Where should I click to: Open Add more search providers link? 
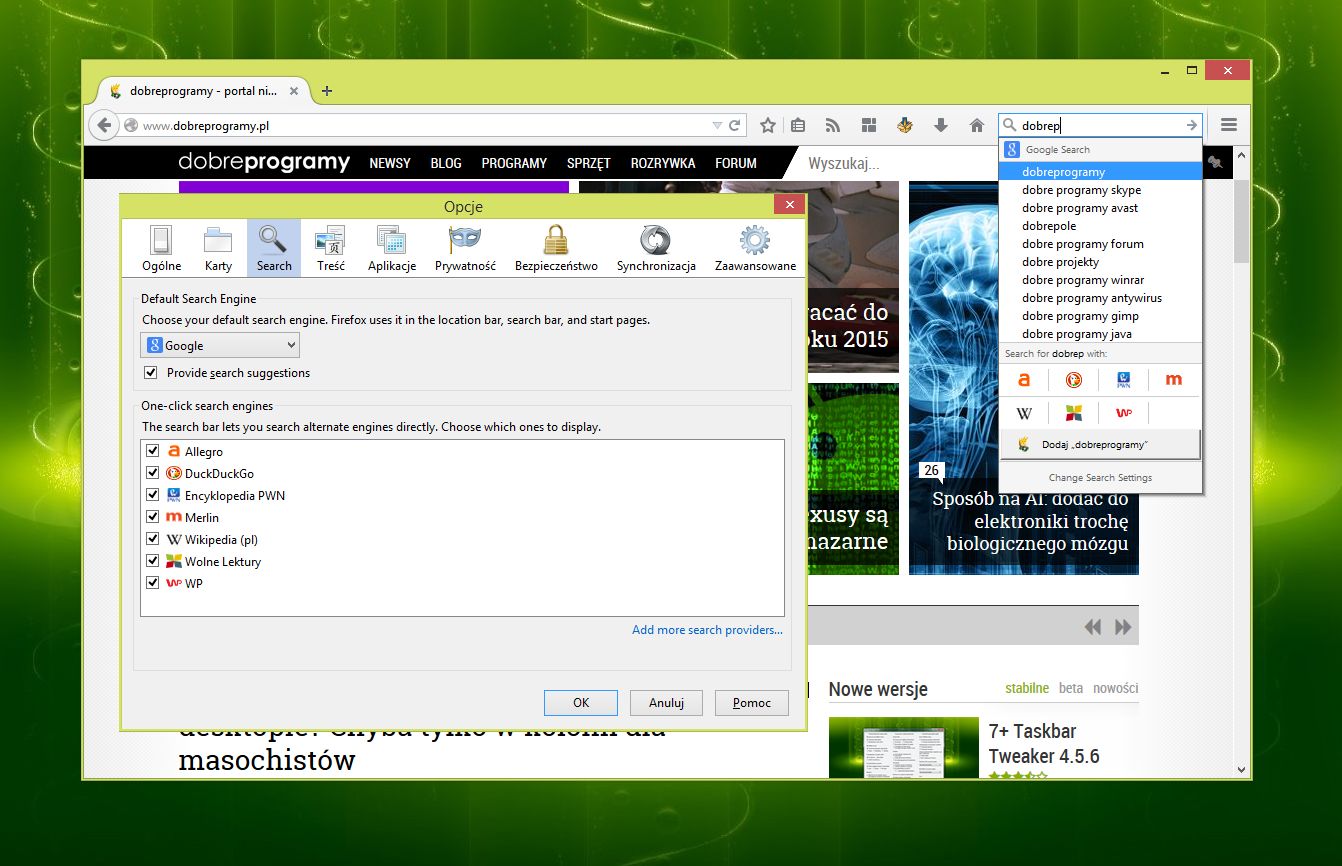(x=707, y=630)
